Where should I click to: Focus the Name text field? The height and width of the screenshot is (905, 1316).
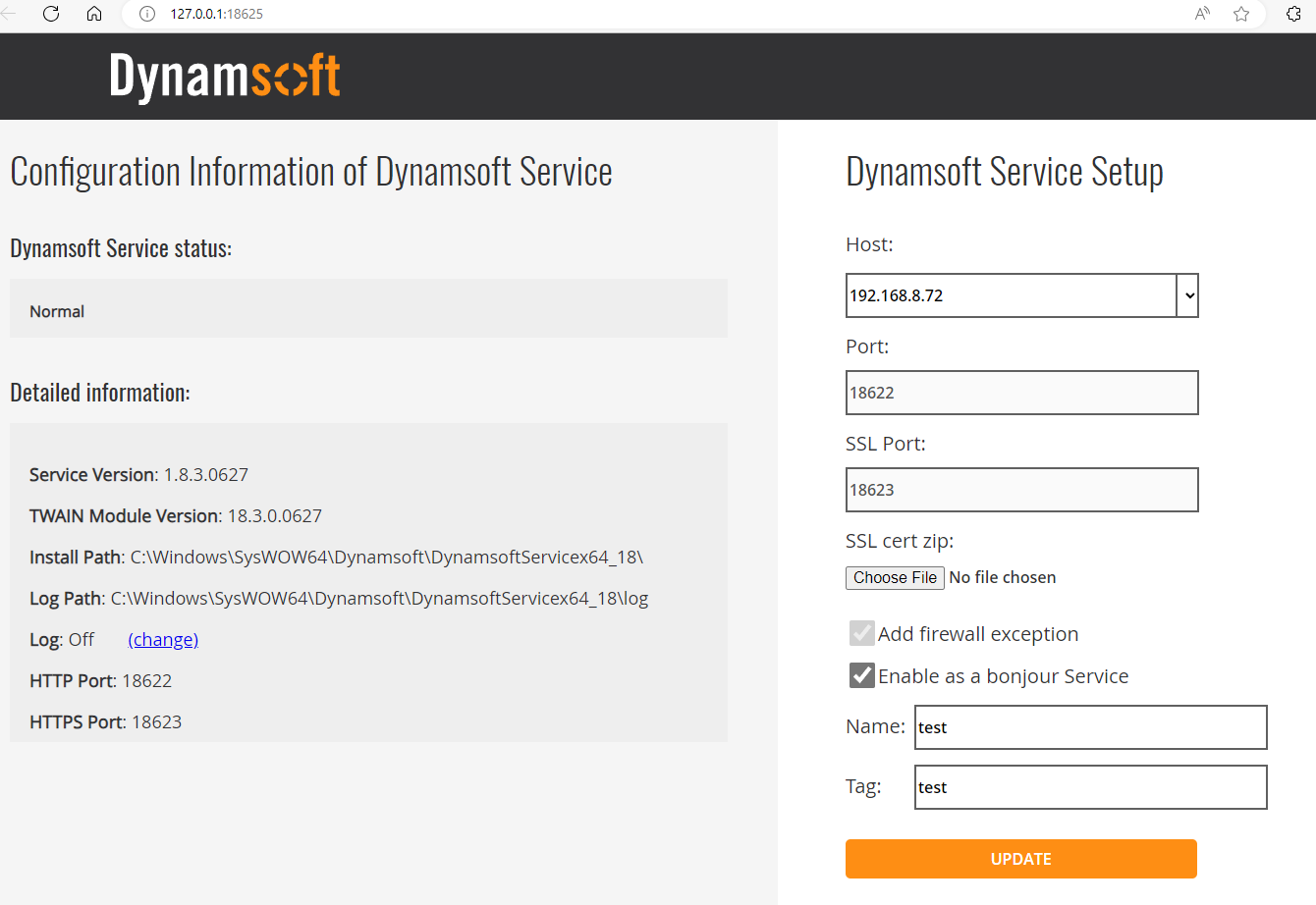click(x=1090, y=727)
